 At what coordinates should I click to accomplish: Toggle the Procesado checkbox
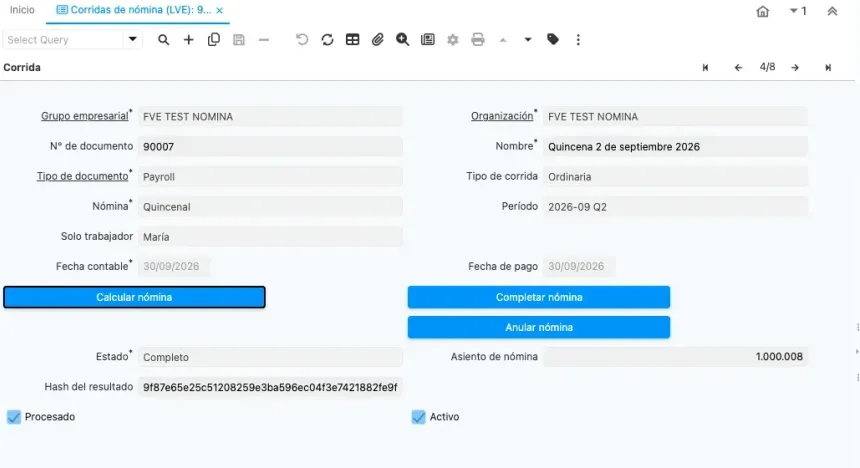(x=14, y=417)
